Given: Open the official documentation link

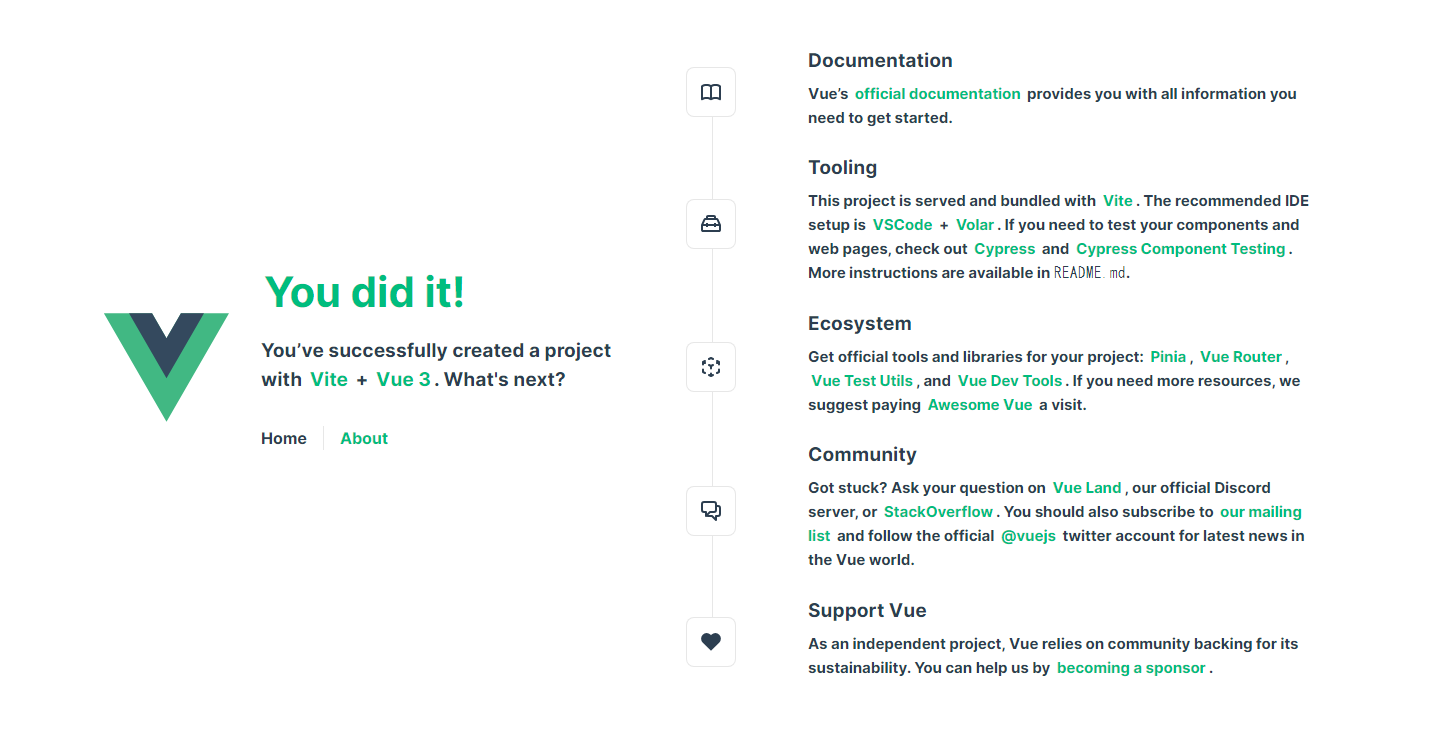Looking at the screenshot, I should click(x=937, y=94).
